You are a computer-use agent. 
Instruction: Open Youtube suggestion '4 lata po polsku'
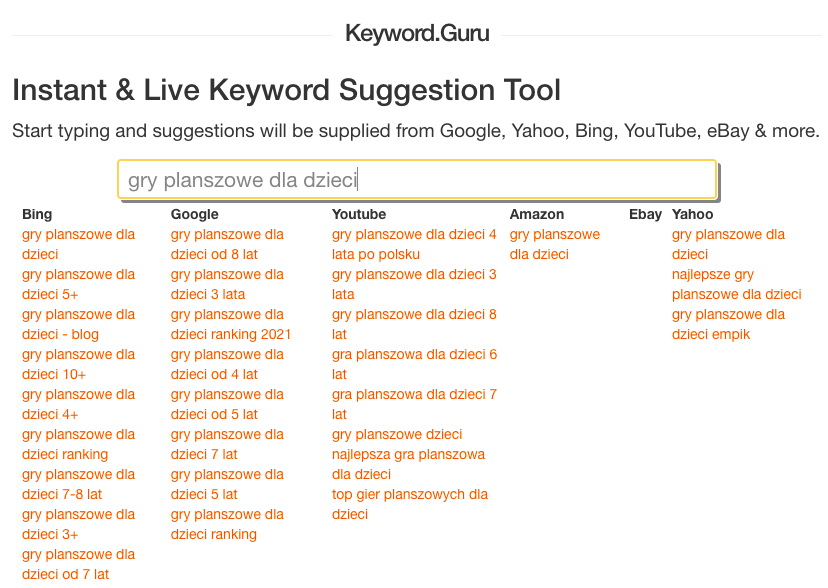(414, 244)
